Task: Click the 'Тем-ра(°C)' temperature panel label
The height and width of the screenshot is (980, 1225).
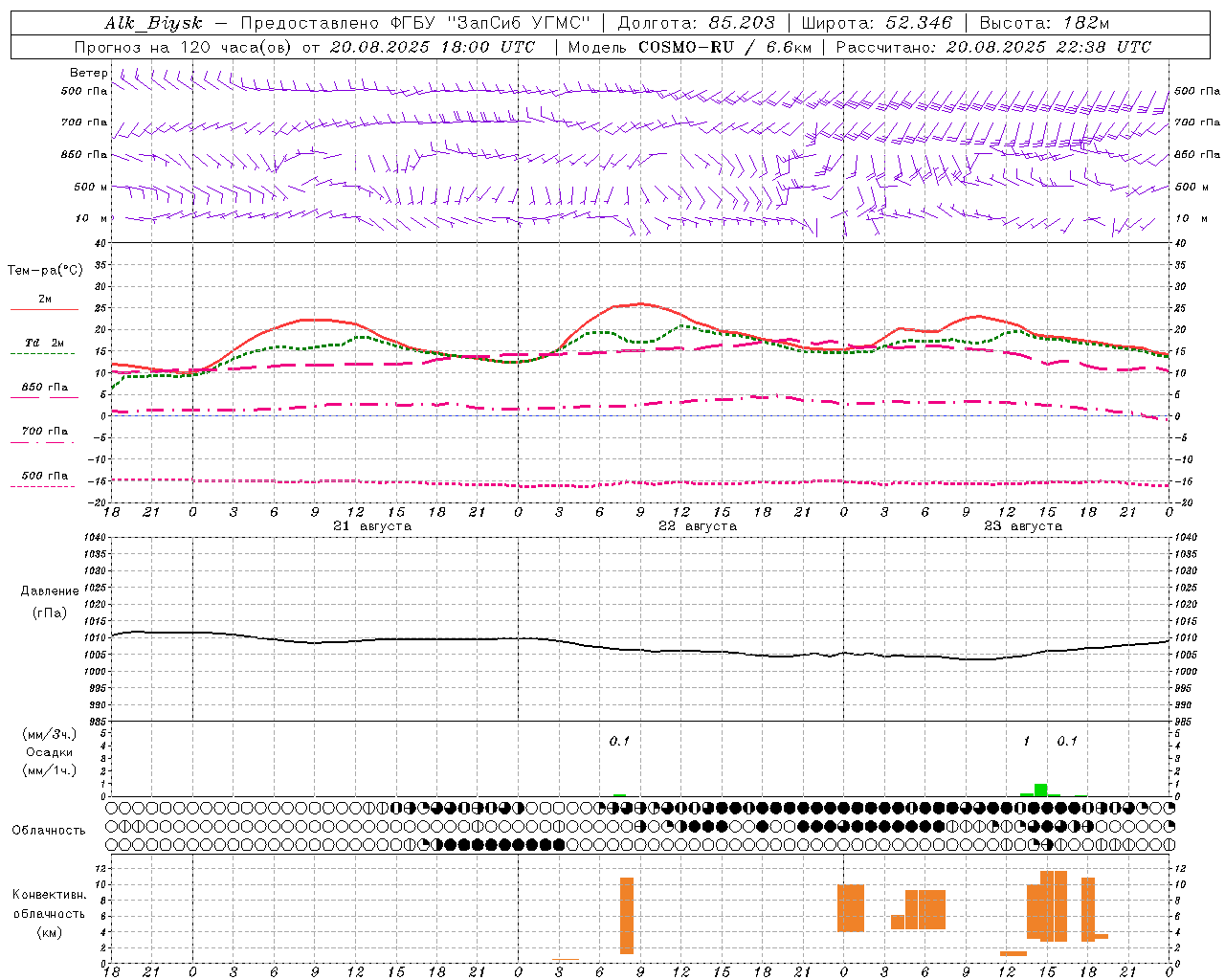Action: point(45,271)
